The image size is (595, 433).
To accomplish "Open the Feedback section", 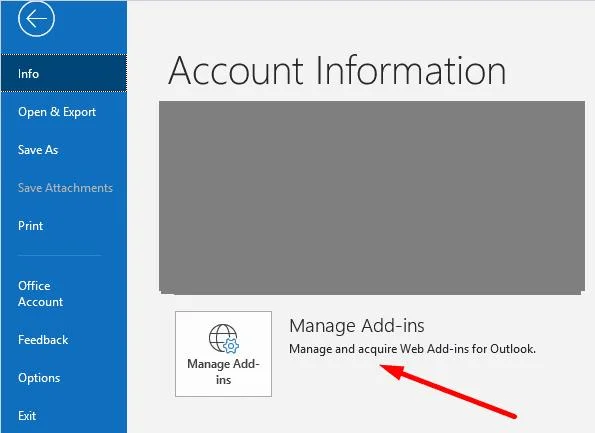I will pos(64,340).
